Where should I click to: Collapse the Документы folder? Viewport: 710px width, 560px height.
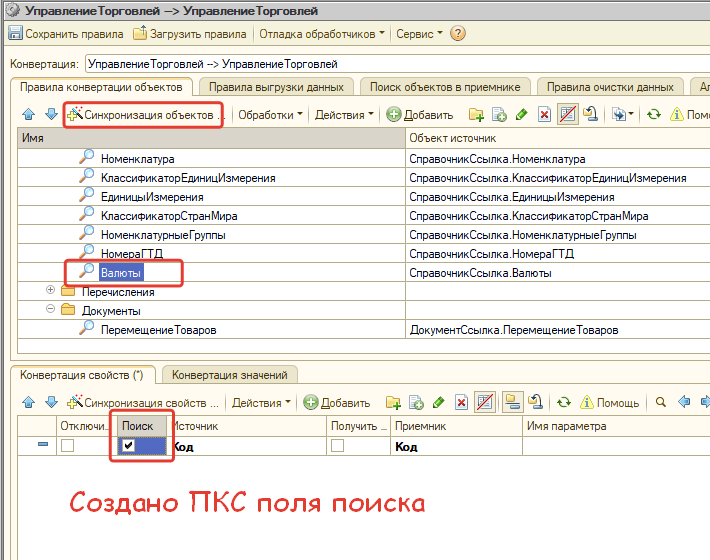tap(50, 309)
